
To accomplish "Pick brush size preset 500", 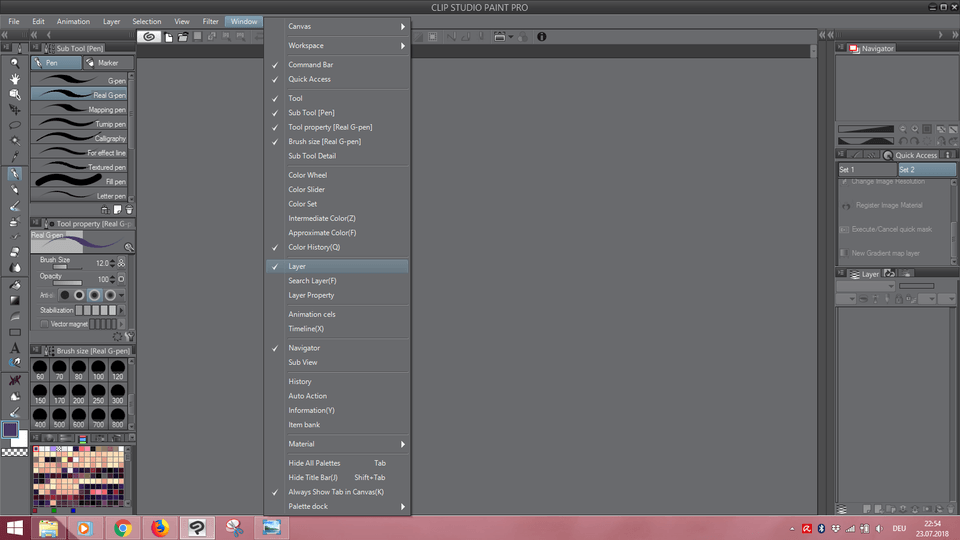I will pyautogui.click(x=59, y=418).
